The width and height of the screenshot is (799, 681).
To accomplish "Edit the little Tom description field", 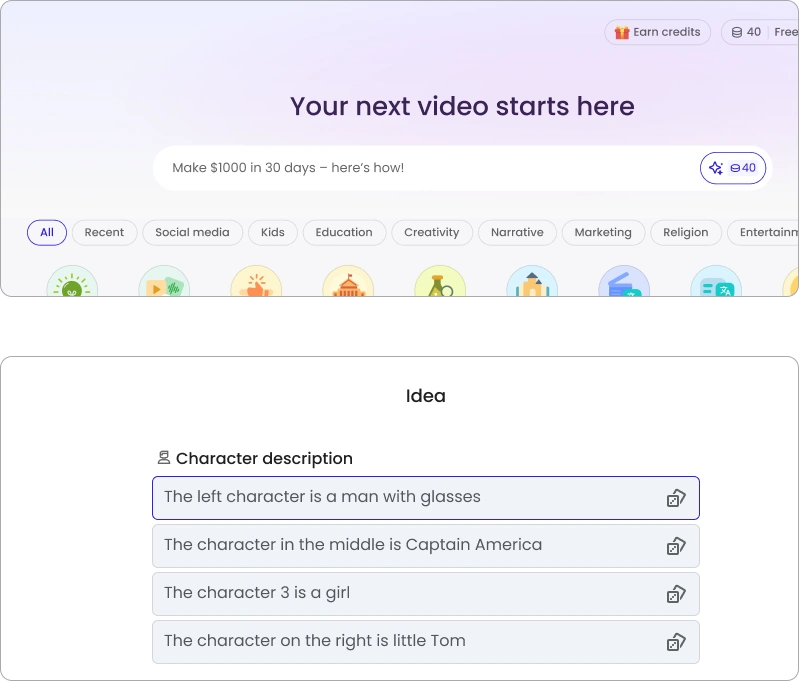I will [425, 642].
